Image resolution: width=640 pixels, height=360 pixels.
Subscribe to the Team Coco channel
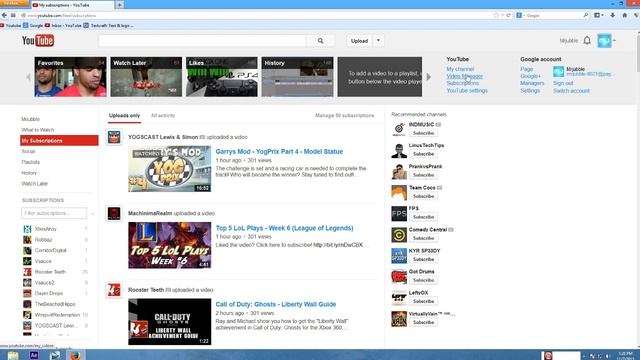click(423, 196)
